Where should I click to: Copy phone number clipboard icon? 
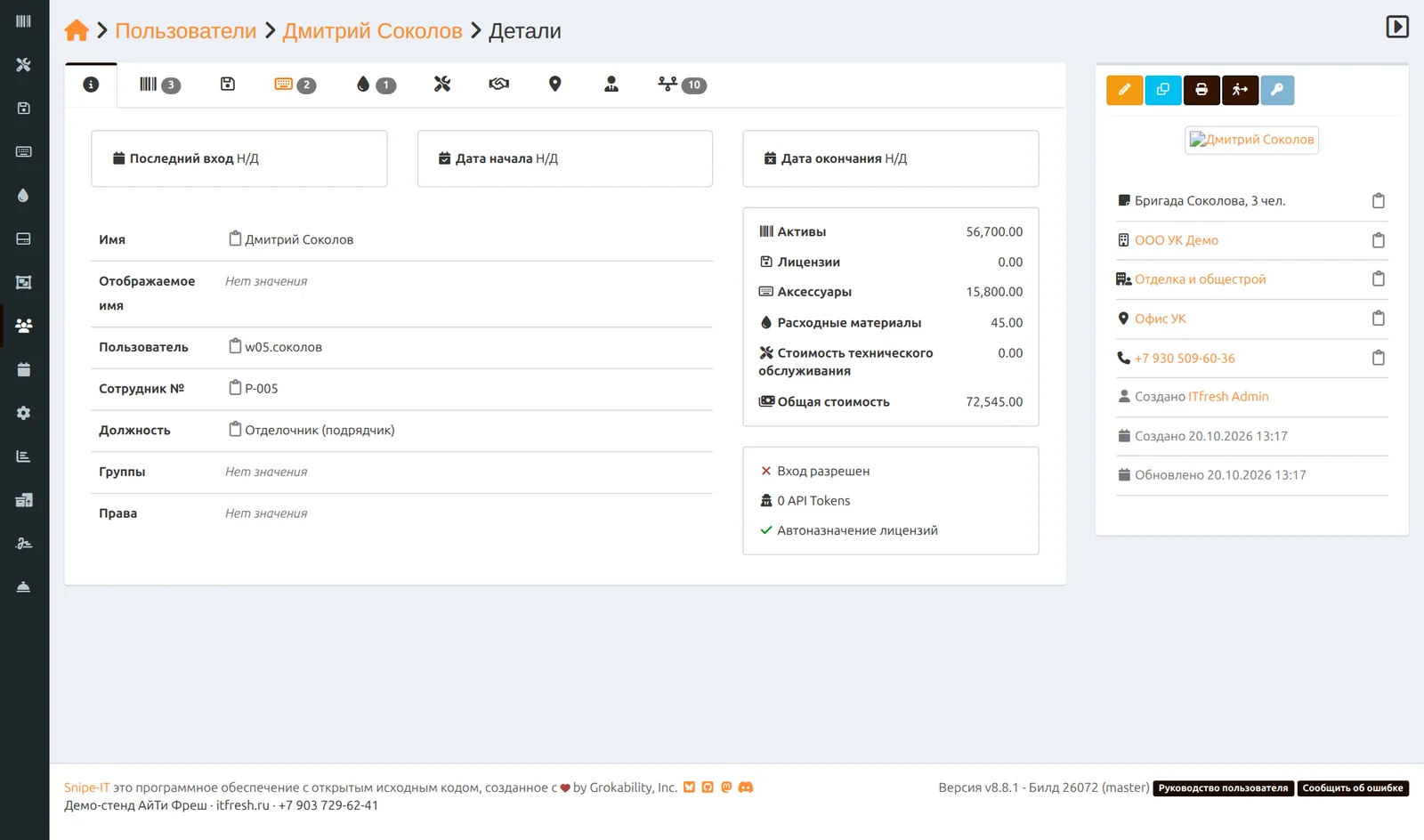1379,358
